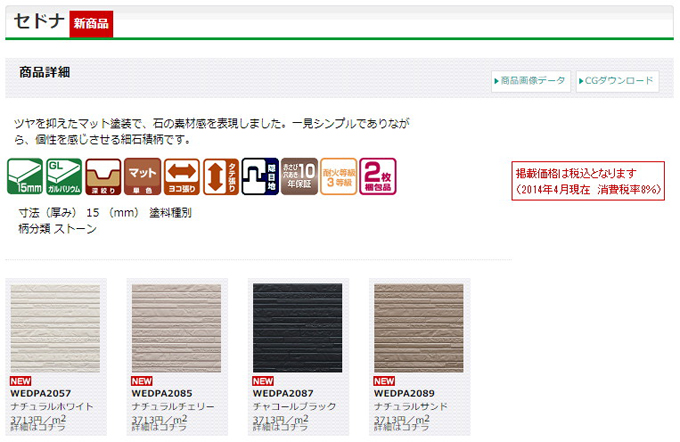Screen dimensions: 680x442
Task: Click the 隠目地 joint icon
Action: click(x=260, y=177)
